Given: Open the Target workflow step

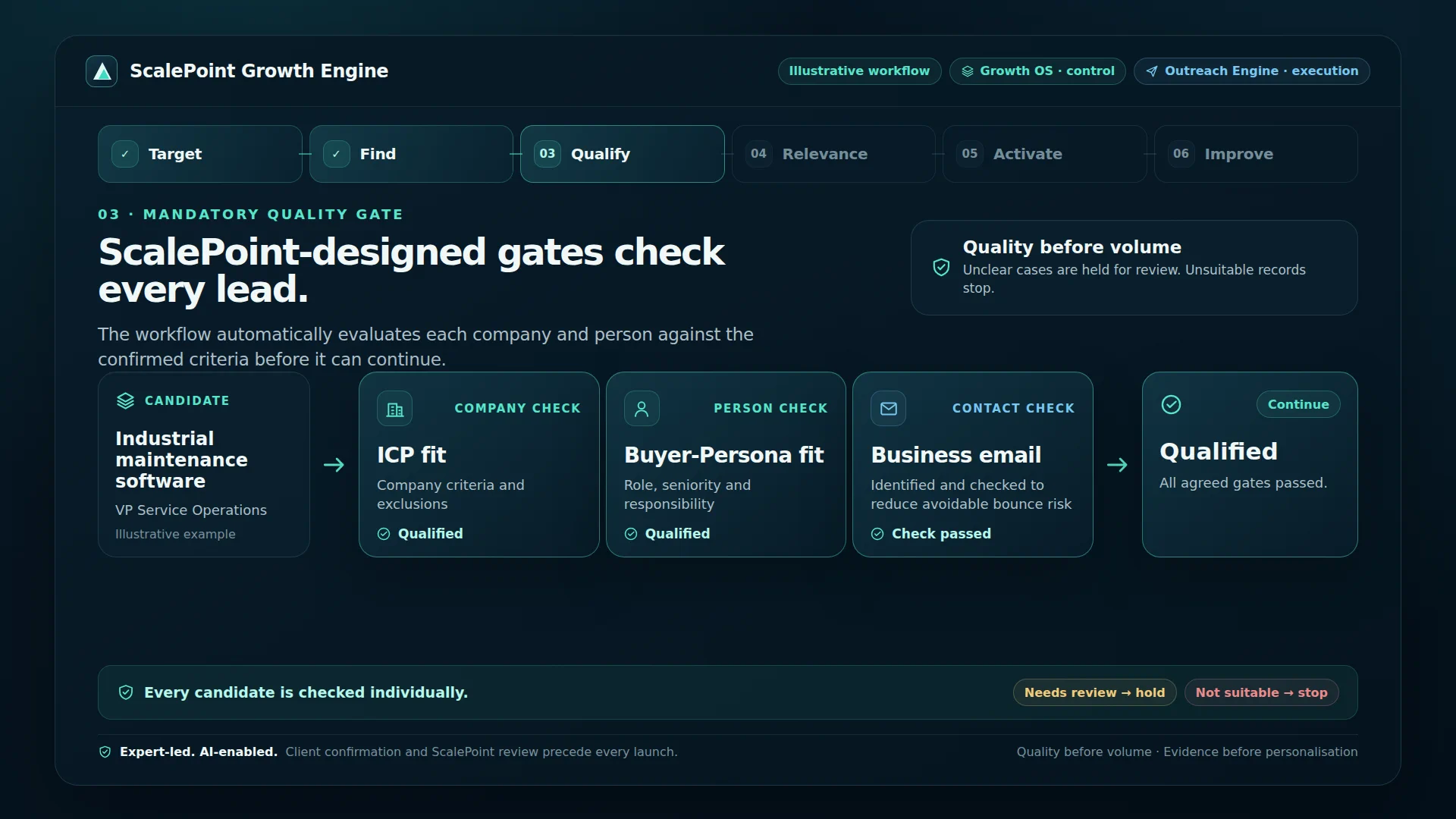Looking at the screenshot, I should click(x=200, y=154).
